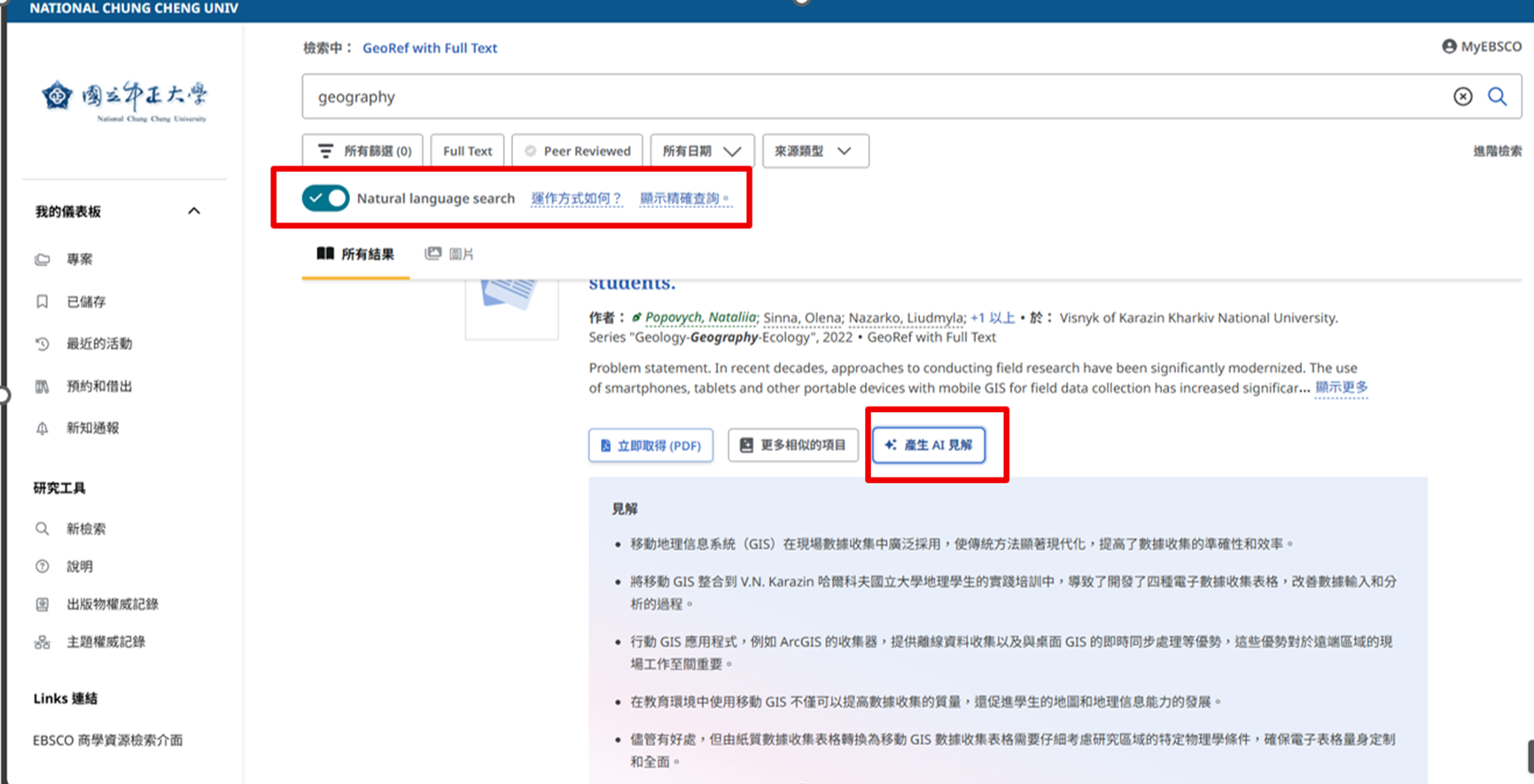This screenshot has height=784, width=1534.
Task: Click the magnifier search icon in search bar
Action: pos(1497,97)
